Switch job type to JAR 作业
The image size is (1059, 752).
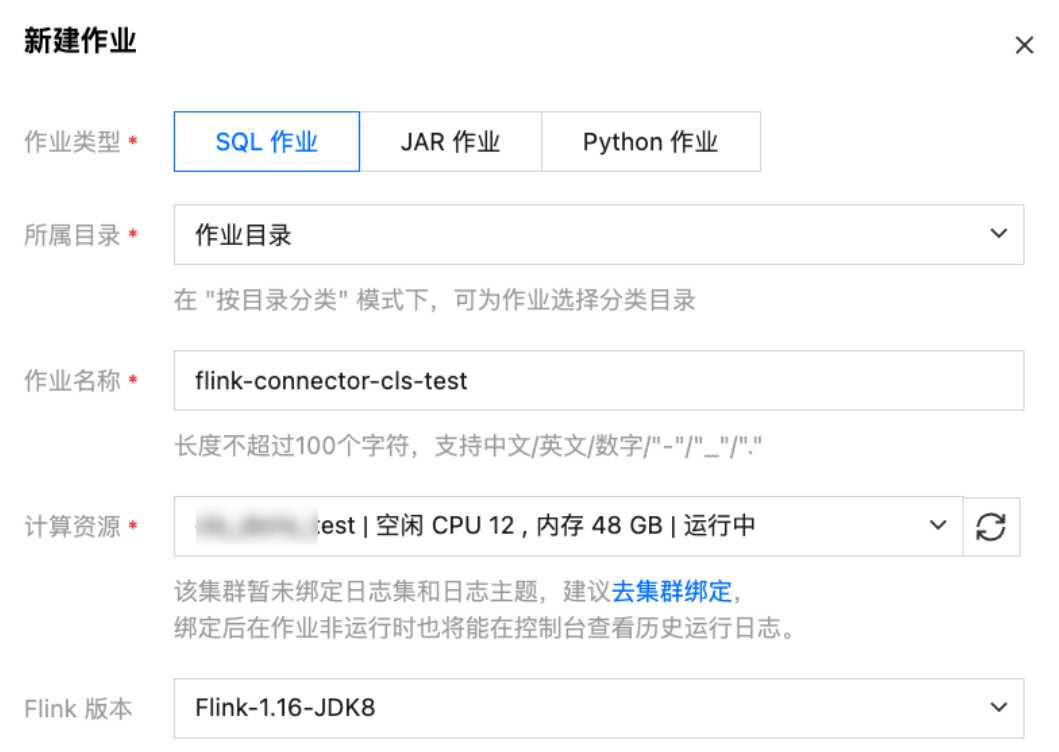(x=450, y=142)
